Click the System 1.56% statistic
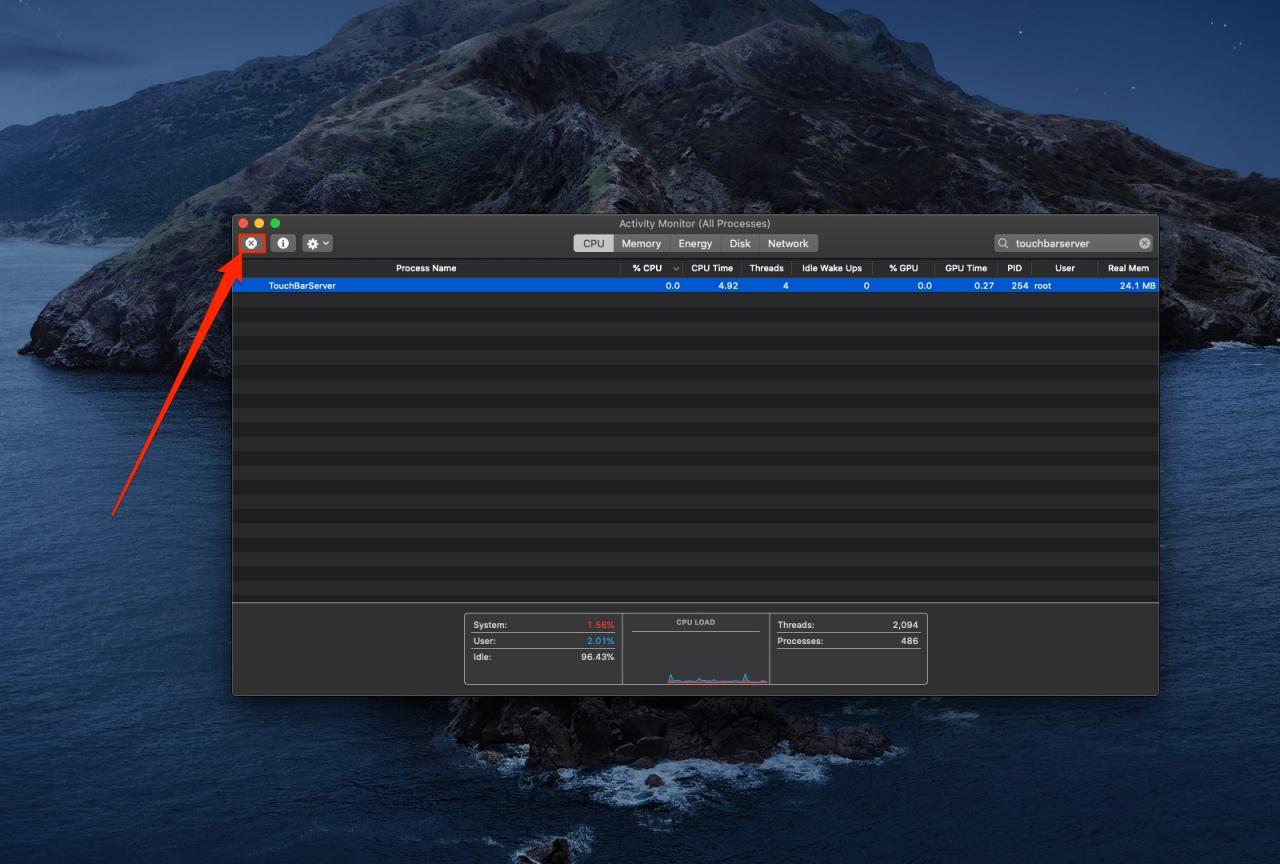Screen dimensions: 1280x864 tap(544, 625)
